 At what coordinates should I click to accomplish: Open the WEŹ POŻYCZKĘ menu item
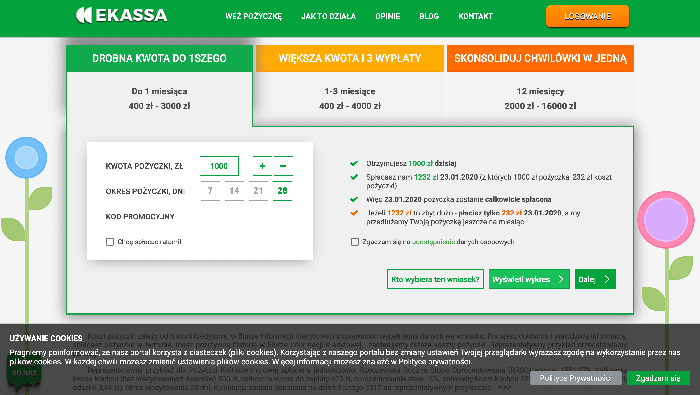point(254,16)
